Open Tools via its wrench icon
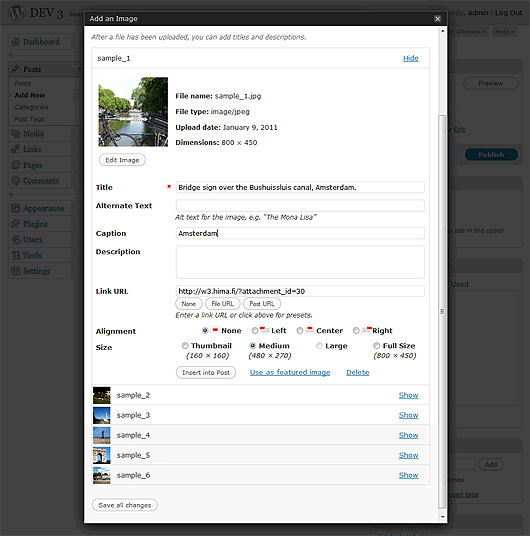Screen dimensions: 530x536 click(x=16, y=255)
